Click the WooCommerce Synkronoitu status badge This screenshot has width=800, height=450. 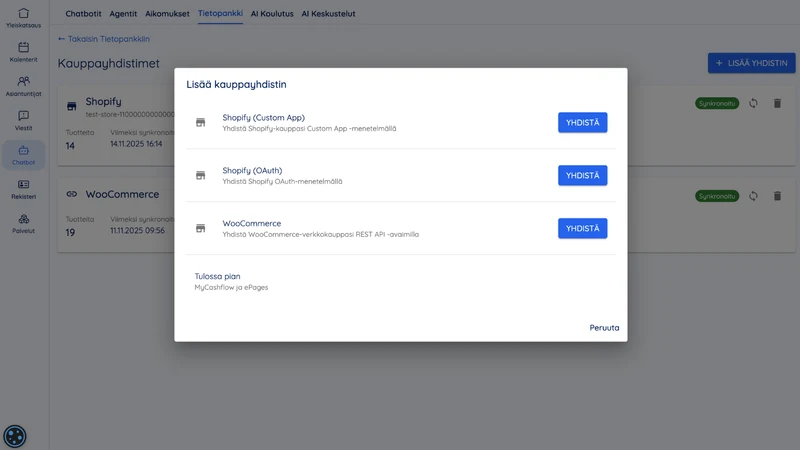(717, 196)
